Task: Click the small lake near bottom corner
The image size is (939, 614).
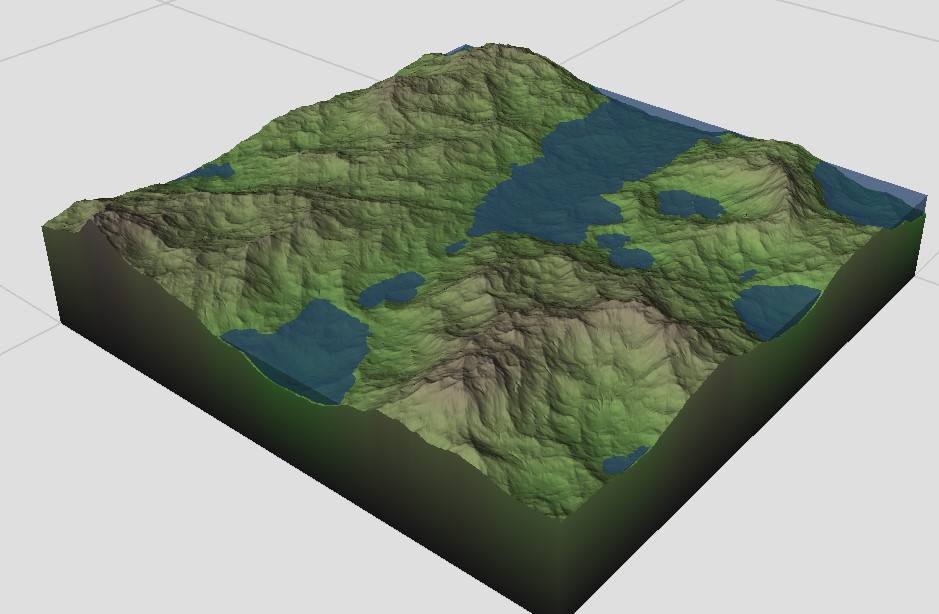Action: (624, 461)
